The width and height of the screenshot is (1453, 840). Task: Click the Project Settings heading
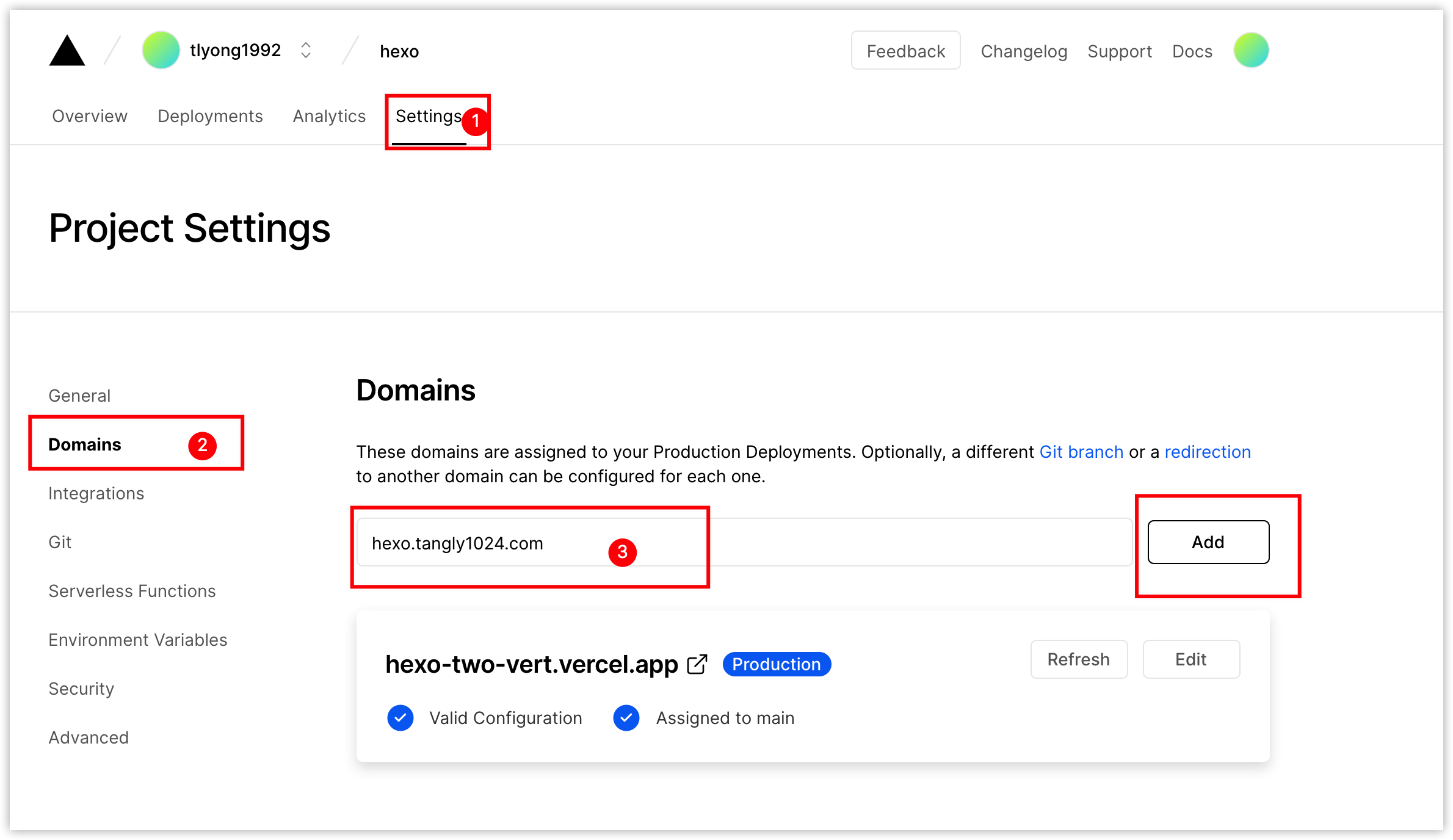(x=190, y=228)
